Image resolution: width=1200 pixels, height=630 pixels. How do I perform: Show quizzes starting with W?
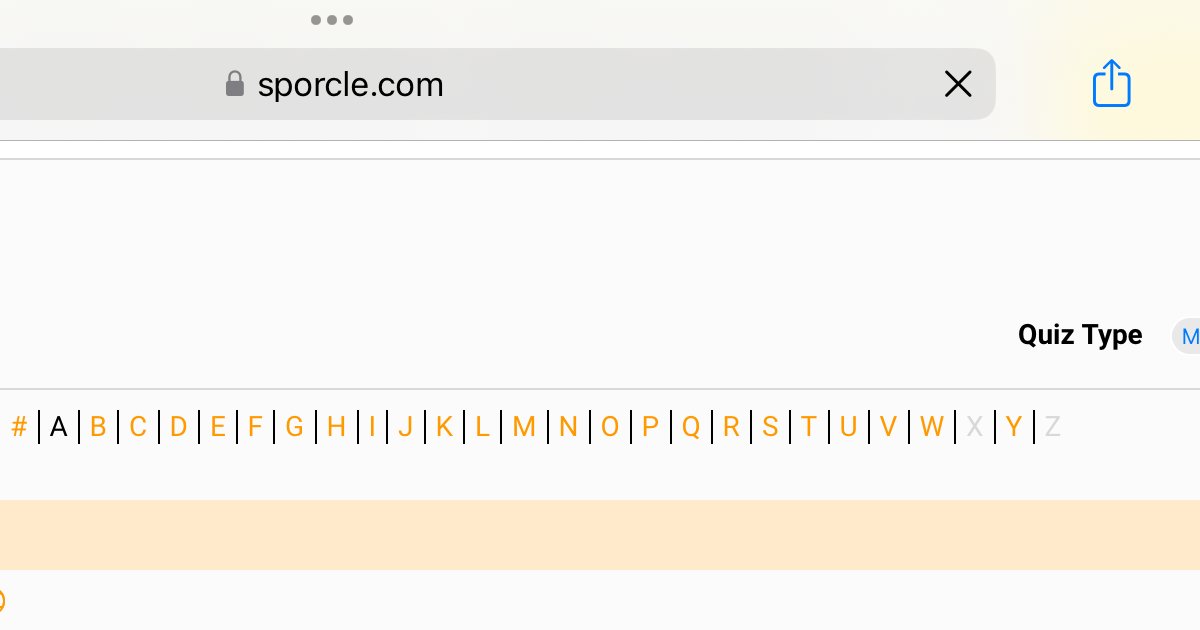[932, 427]
